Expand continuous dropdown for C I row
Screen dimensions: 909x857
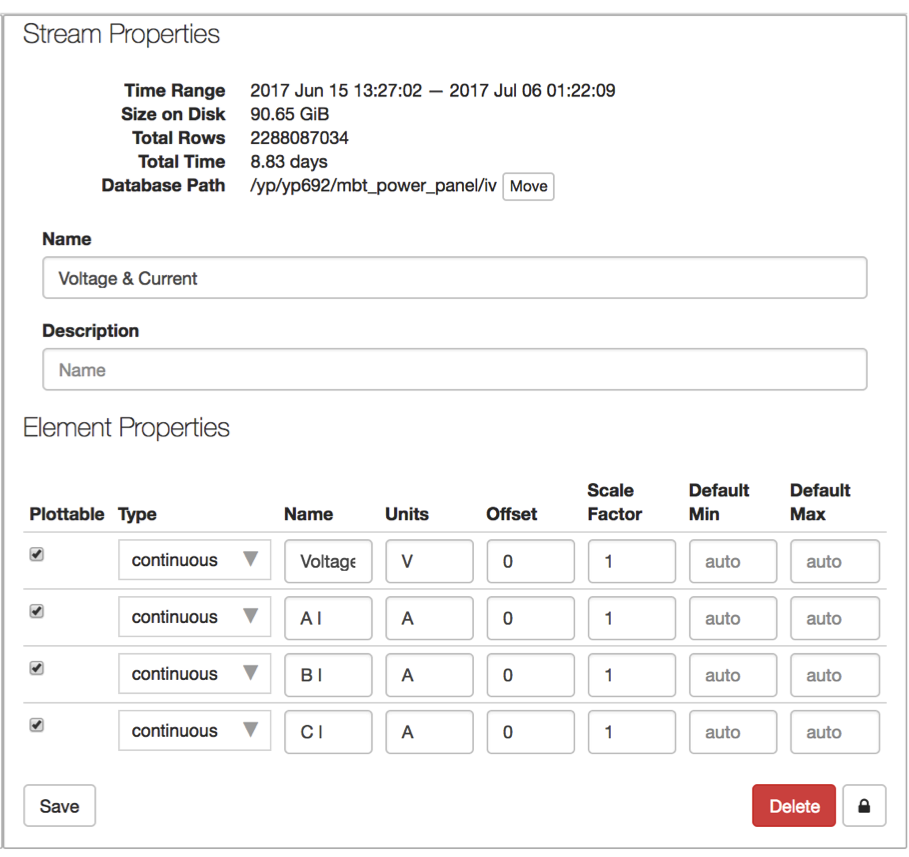194,732
